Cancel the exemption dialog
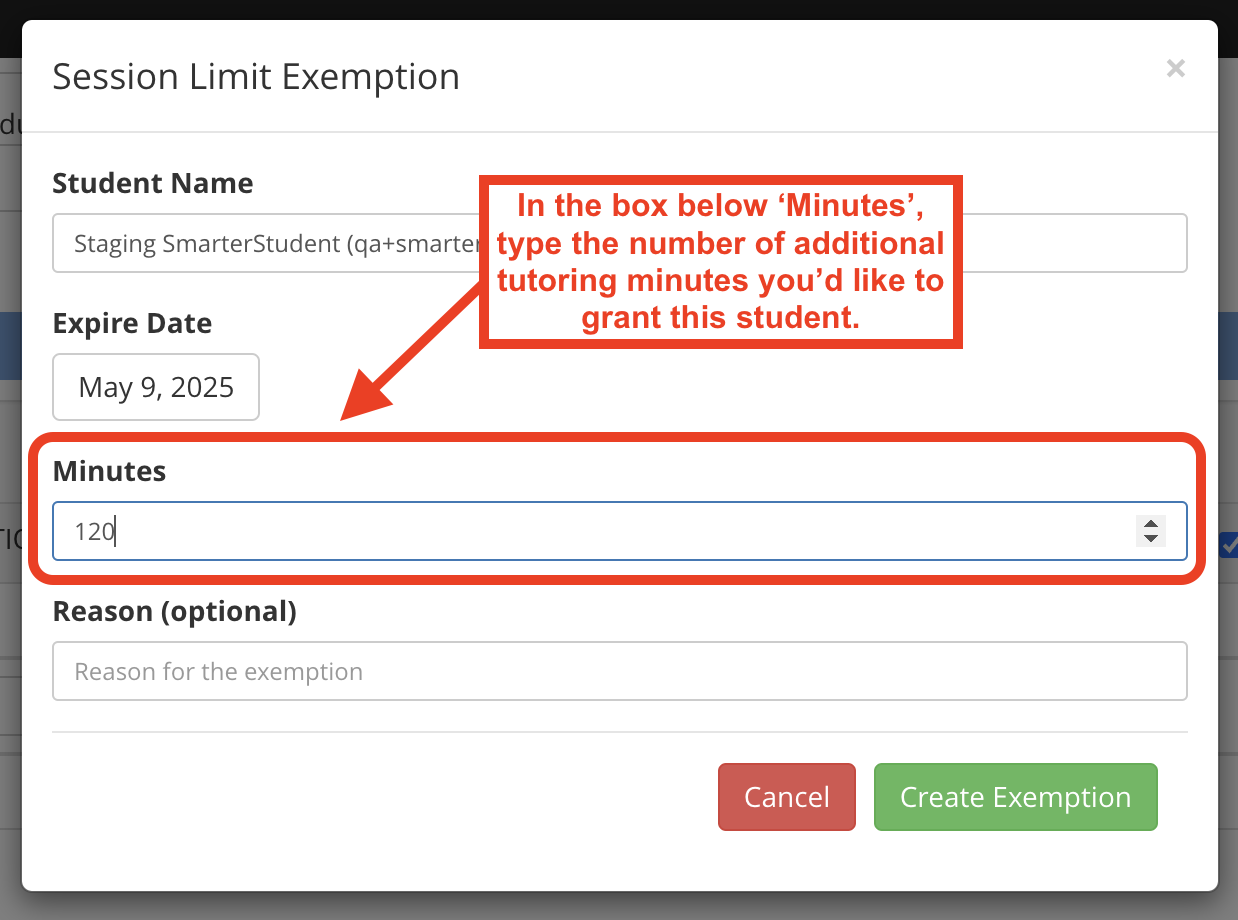 point(787,797)
